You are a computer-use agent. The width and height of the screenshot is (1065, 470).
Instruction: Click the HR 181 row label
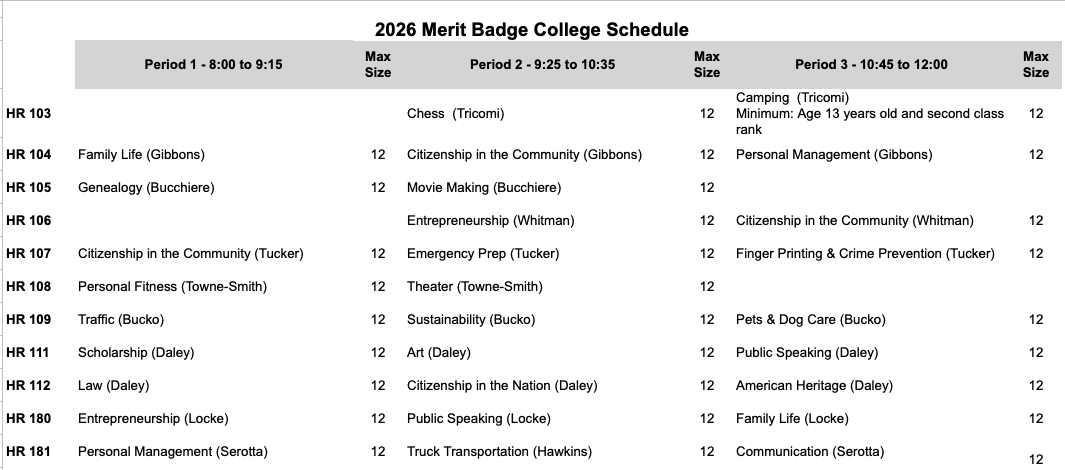coord(28,452)
